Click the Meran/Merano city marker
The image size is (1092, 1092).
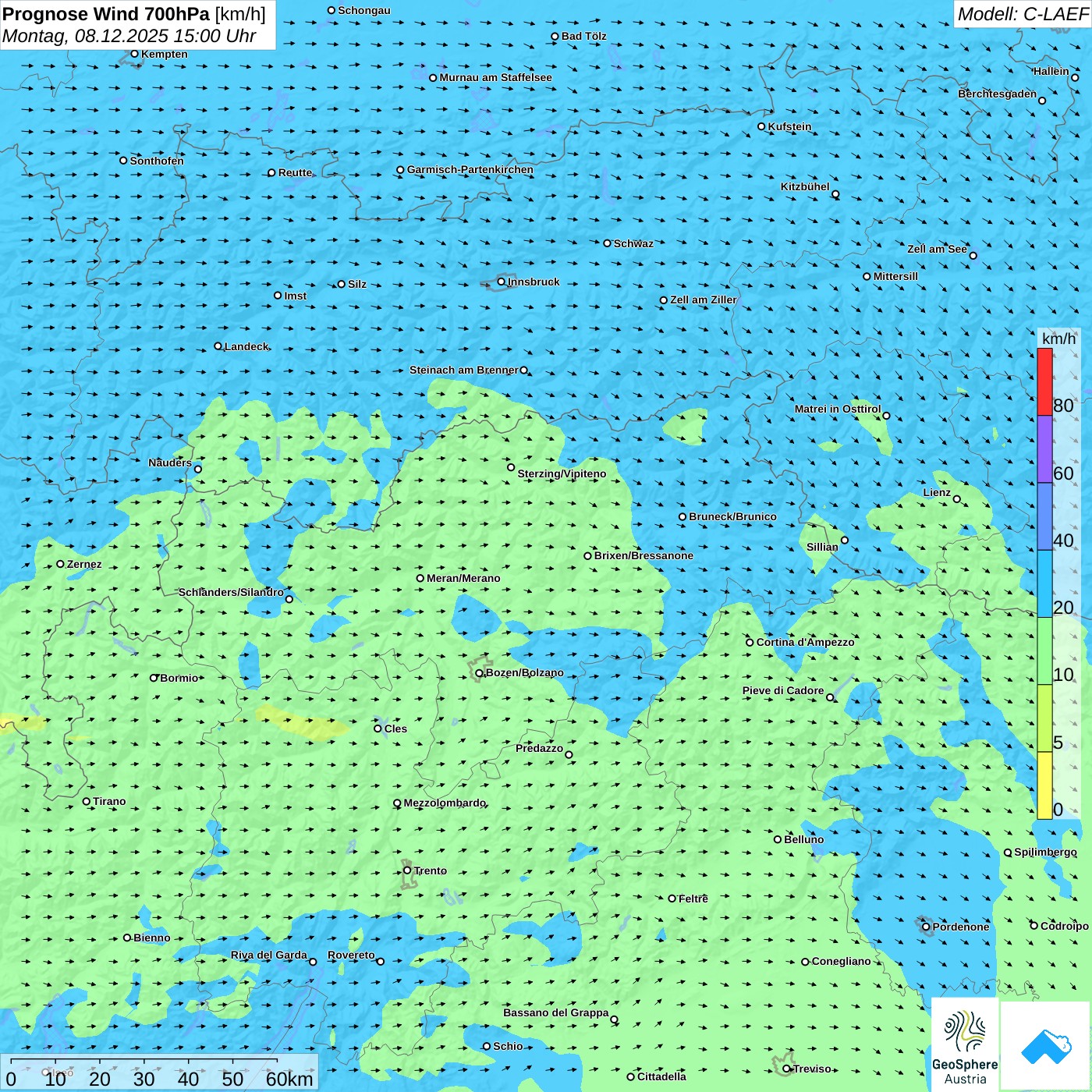coord(420,578)
